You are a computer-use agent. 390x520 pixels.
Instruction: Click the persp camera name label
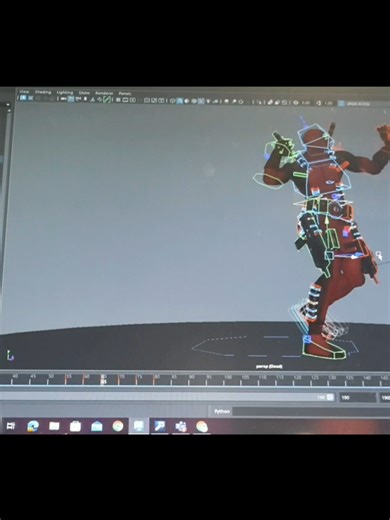pos(269,367)
